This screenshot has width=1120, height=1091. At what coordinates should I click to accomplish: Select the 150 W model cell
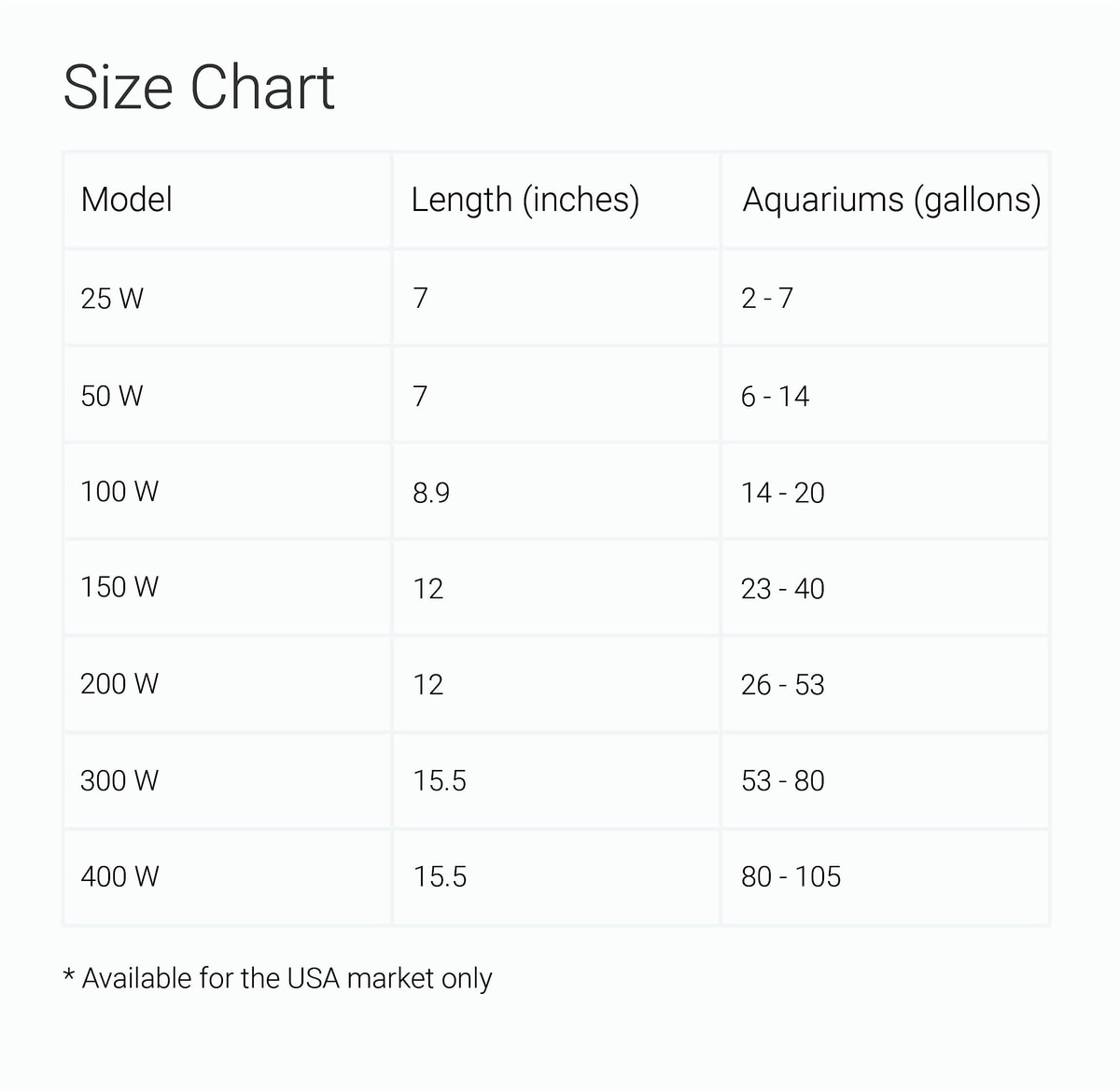pyautogui.click(x=119, y=588)
